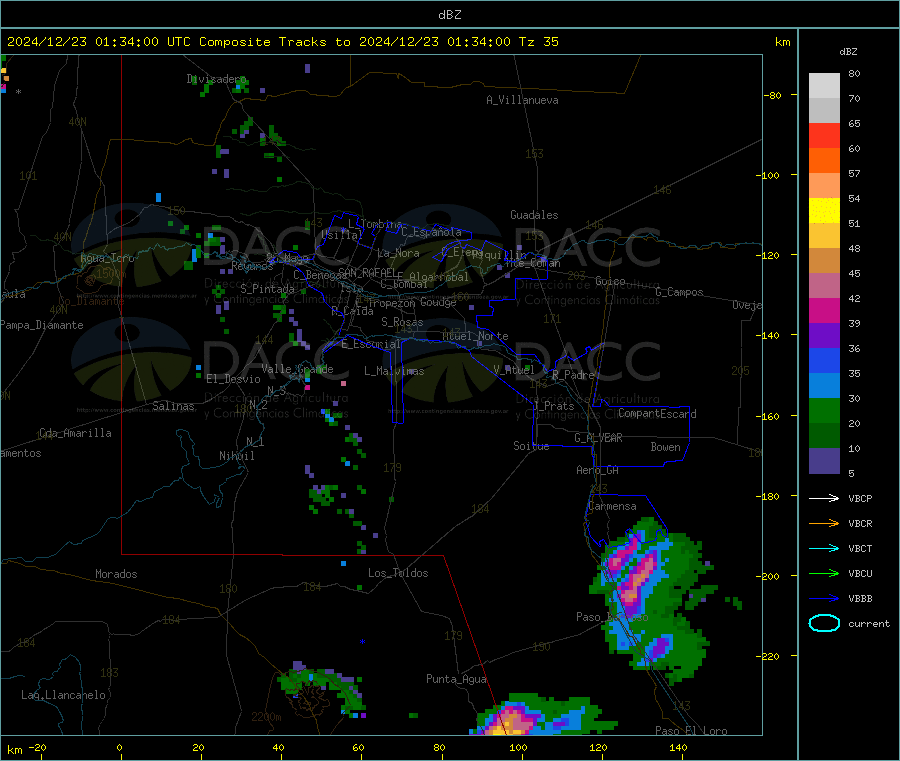Image resolution: width=900 pixels, height=761 pixels.
Task: Click the 'Divisadero' map label
Action: pos(216,79)
